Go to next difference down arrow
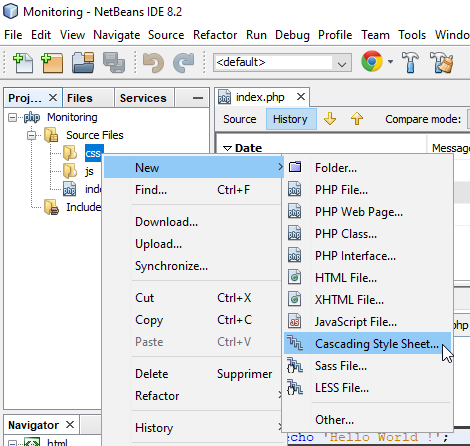Viewport: 470px width, 446px height. point(330,119)
